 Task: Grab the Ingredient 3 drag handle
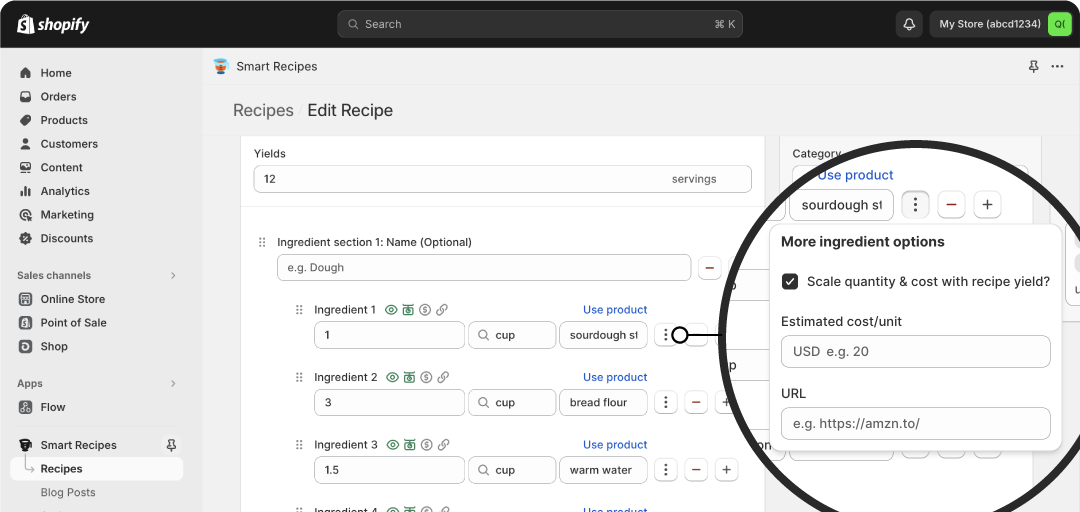coord(299,445)
